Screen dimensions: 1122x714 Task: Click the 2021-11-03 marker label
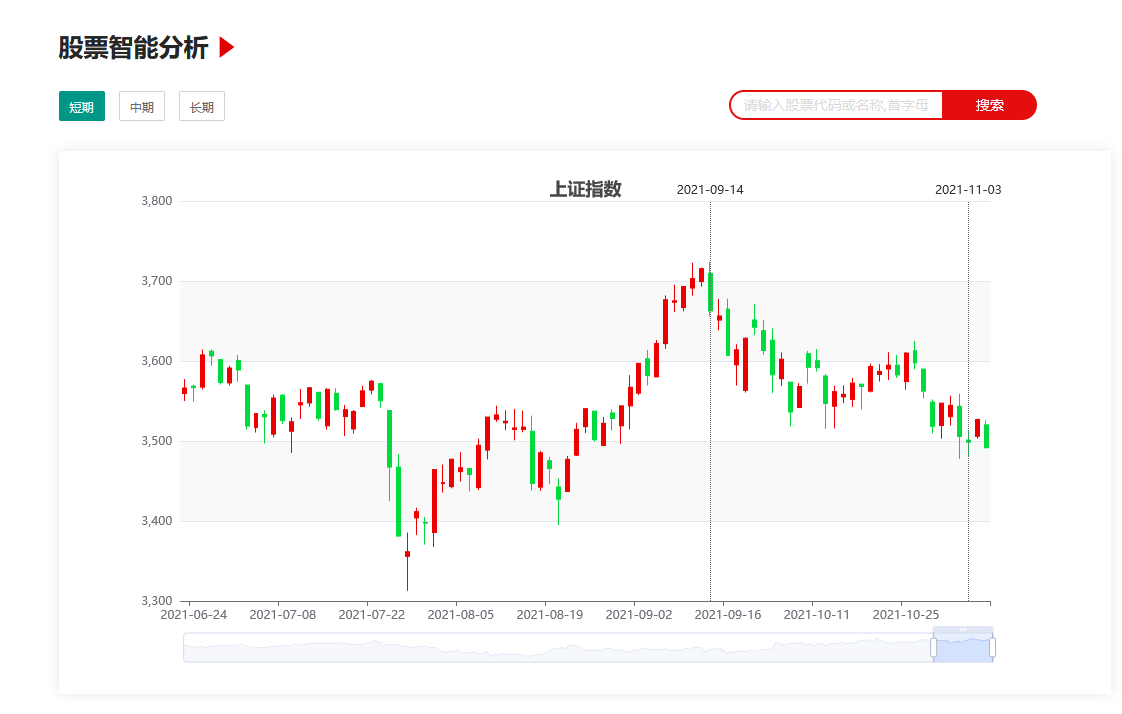pyautogui.click(x=968, y=190)
